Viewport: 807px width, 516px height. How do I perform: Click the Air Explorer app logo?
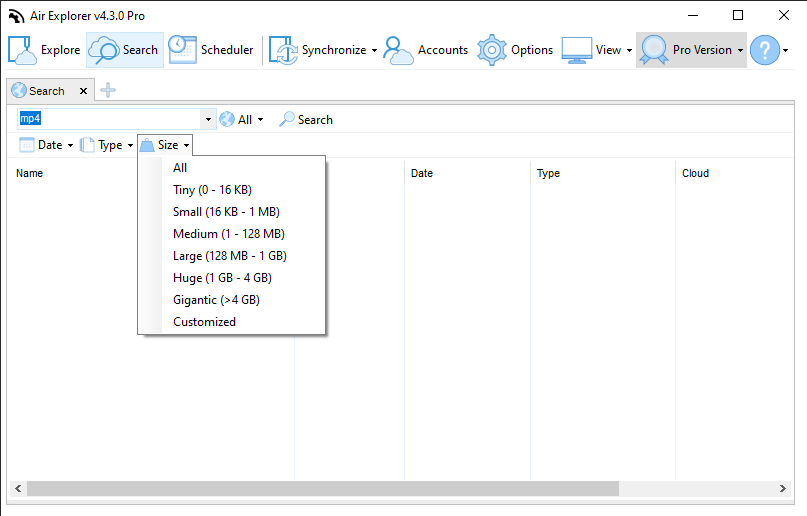16,16
